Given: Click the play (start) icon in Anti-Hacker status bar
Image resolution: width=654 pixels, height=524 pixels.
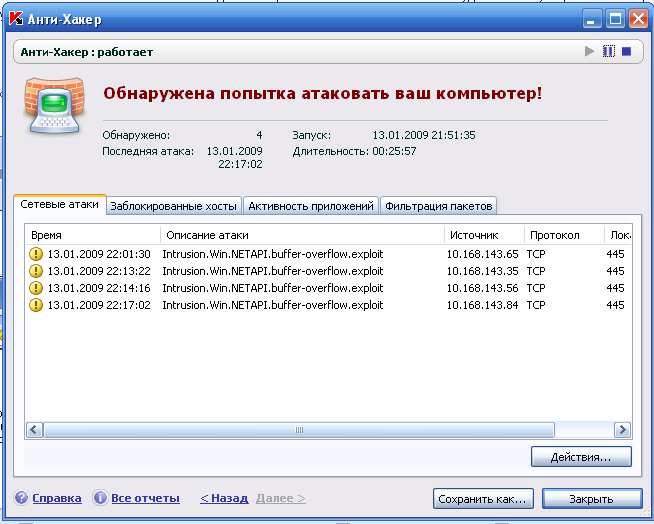Looking at the screenshot, I should point(589,51).
